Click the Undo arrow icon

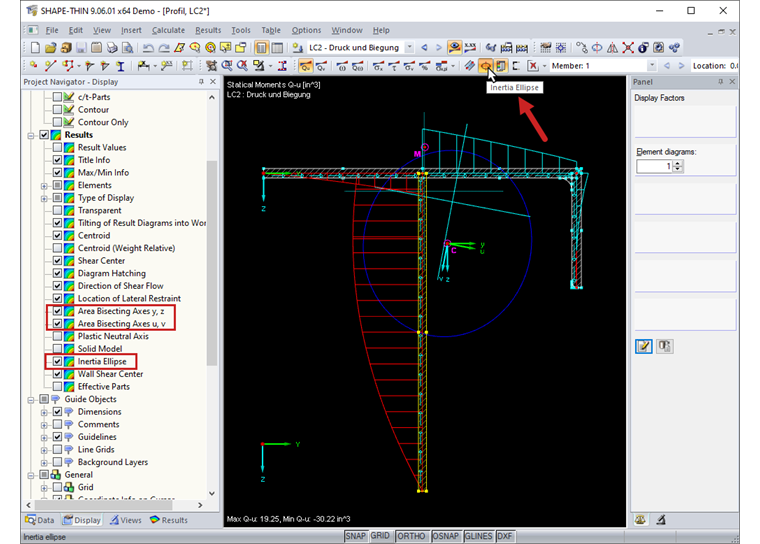(x=149, y=47)
